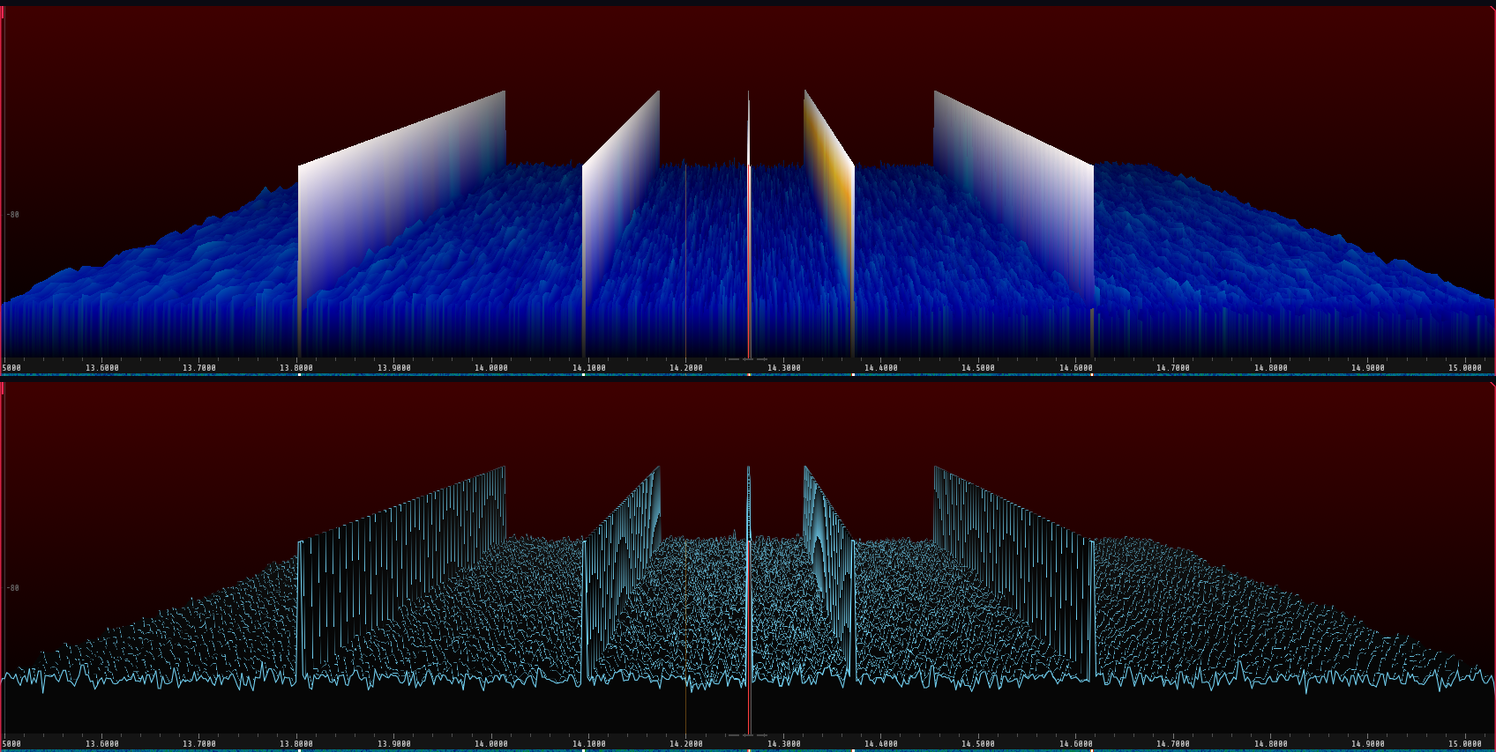The width and height of the screenshot is (1496, 752).
Task: Click 14.4000 on the upper frequency scale
Action: [x=882, y=368]
